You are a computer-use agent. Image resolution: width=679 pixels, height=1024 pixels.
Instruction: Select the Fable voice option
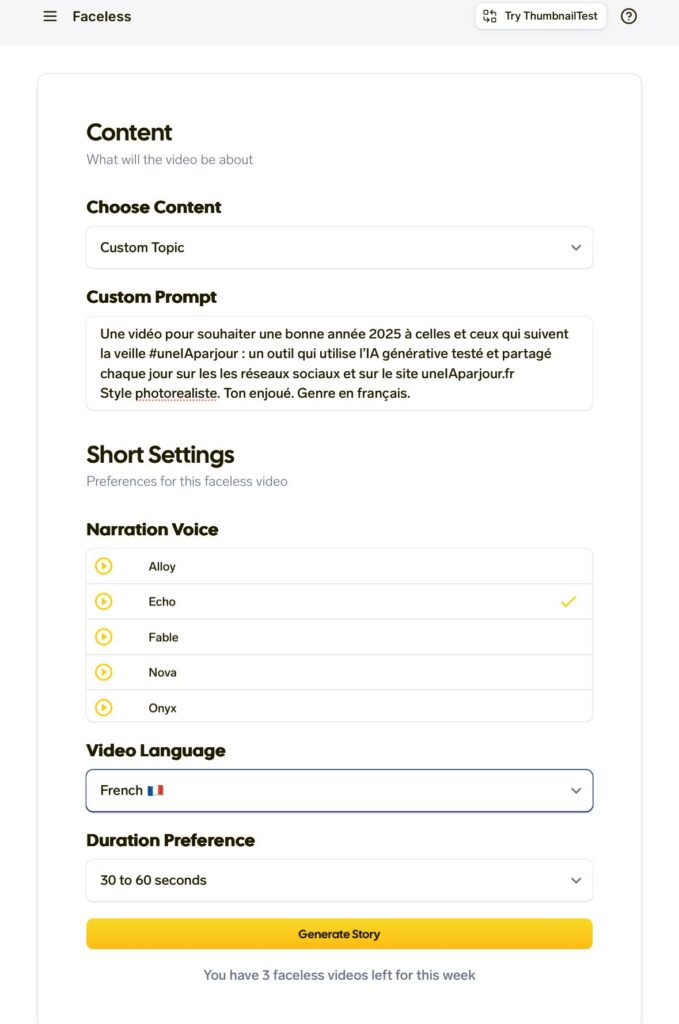[164, 637]
